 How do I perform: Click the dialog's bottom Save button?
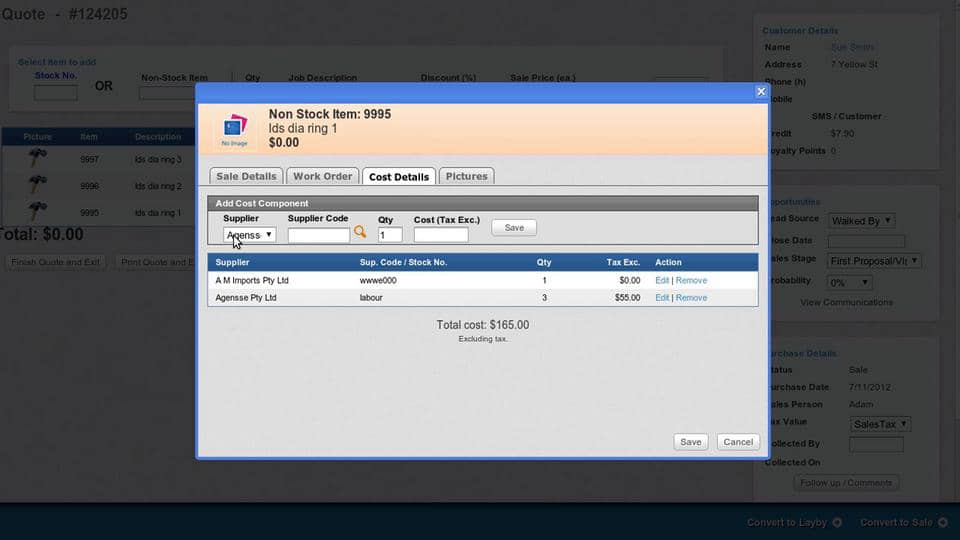(691, 442)
